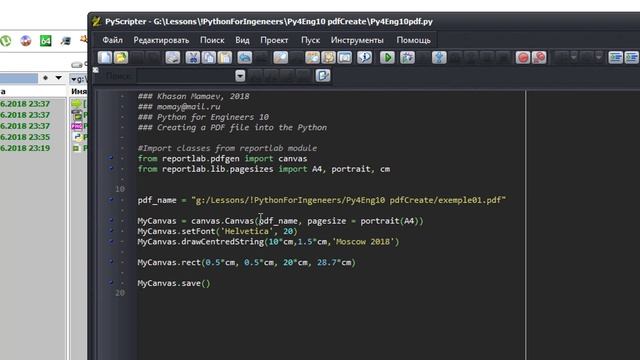Paste clipboard using the paste icon
This screenshot has height=360, width=640.
(225, 58)
